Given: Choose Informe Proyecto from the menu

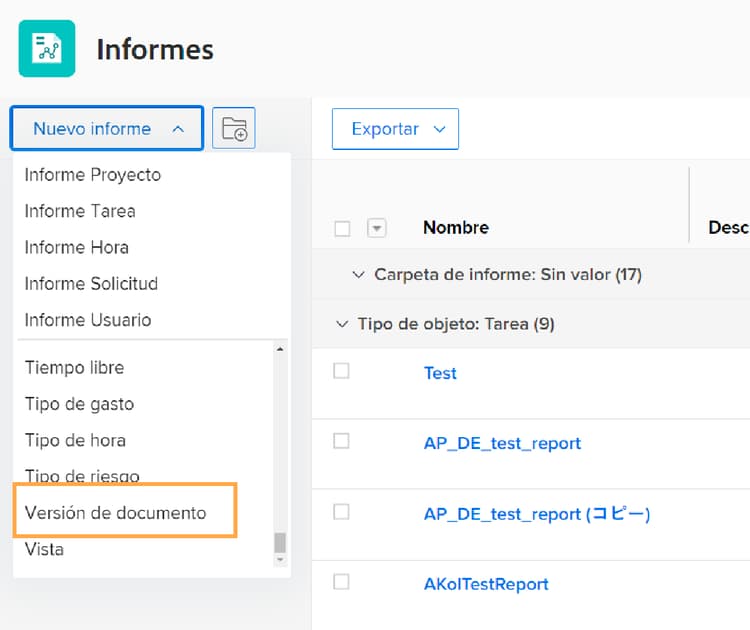Looking at the screenshot, I should (93, 175).
